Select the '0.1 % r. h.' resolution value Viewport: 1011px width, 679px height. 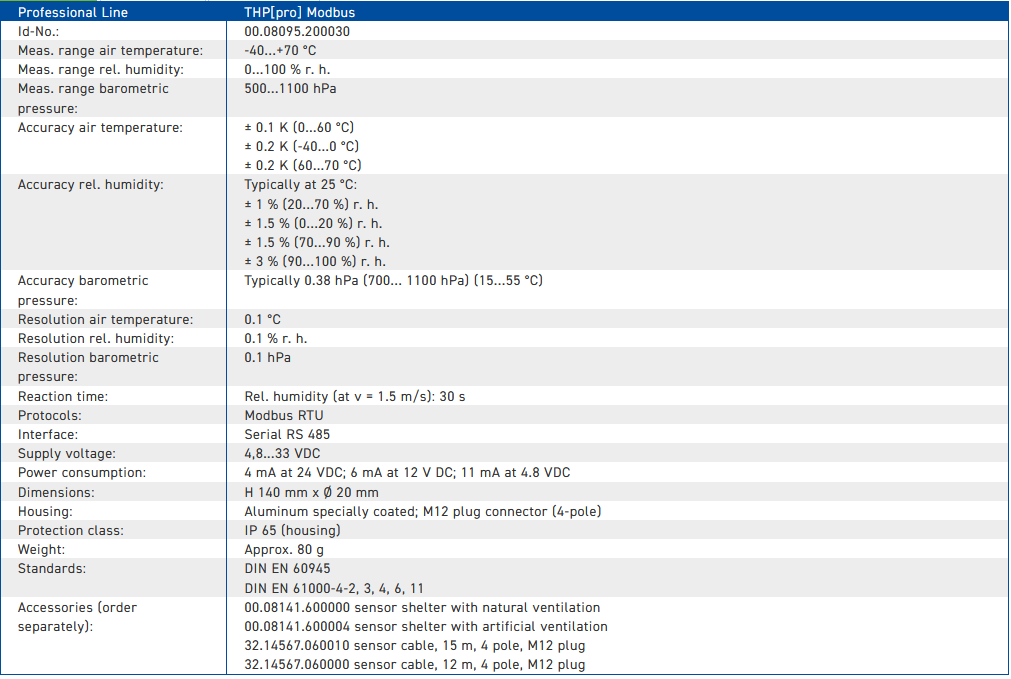coord(276,339)
